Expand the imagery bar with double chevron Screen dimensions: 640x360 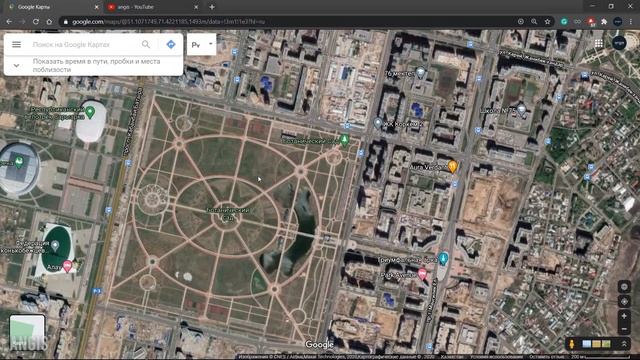(624, 344)
